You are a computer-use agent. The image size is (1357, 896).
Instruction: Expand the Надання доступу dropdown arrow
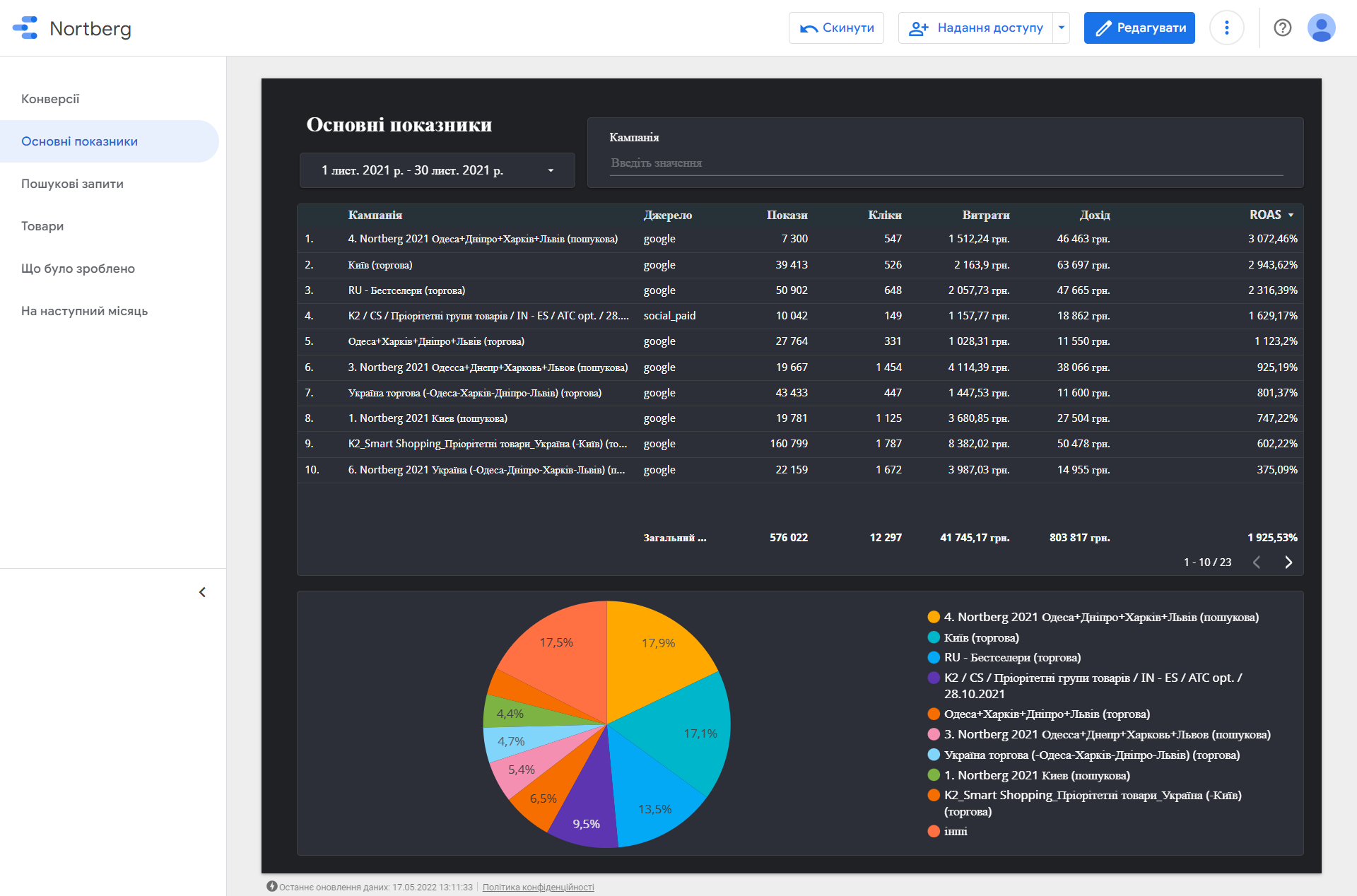(1061, 28)
